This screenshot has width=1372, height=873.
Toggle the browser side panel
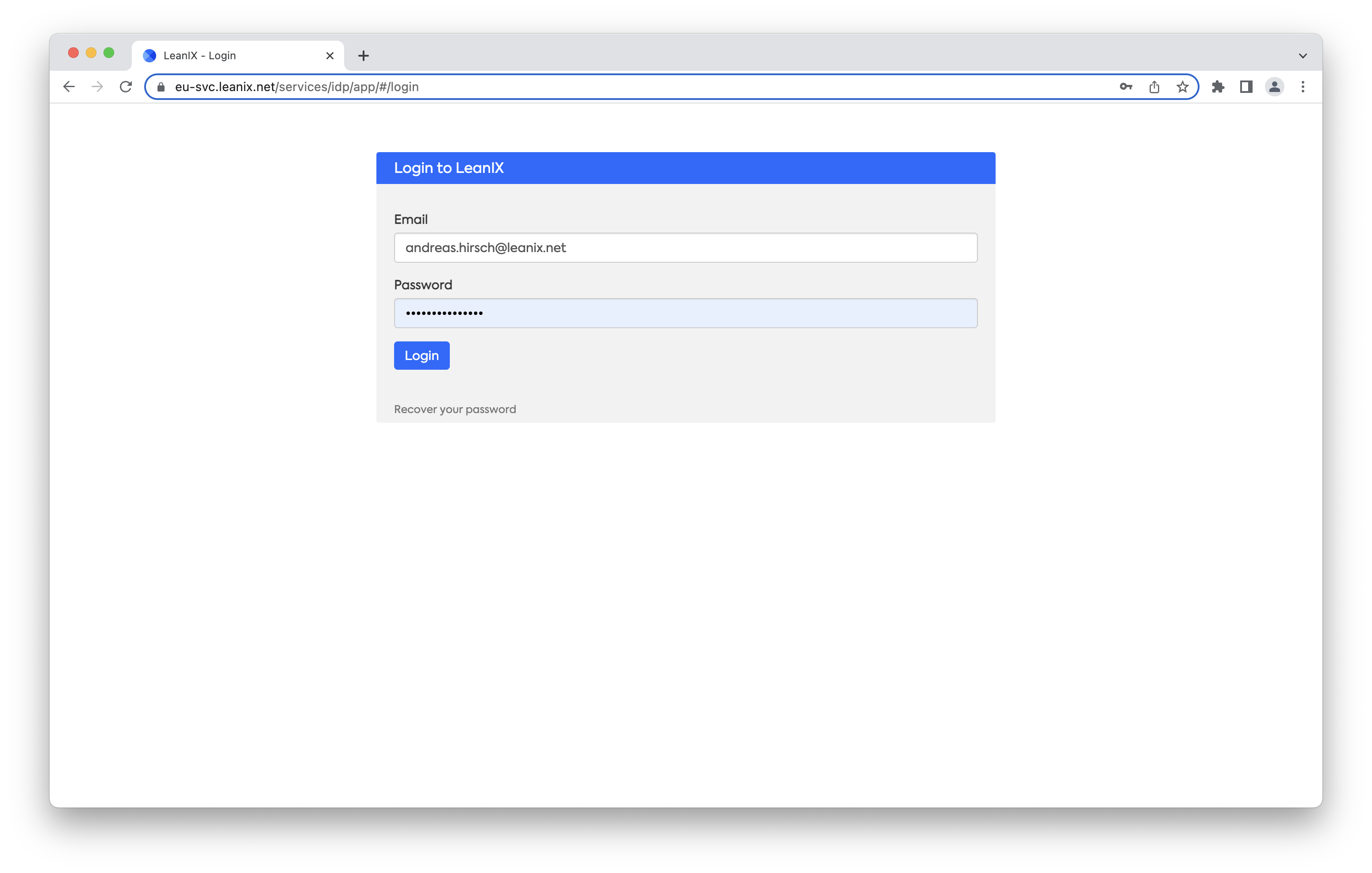click(x=1246, y=87)
